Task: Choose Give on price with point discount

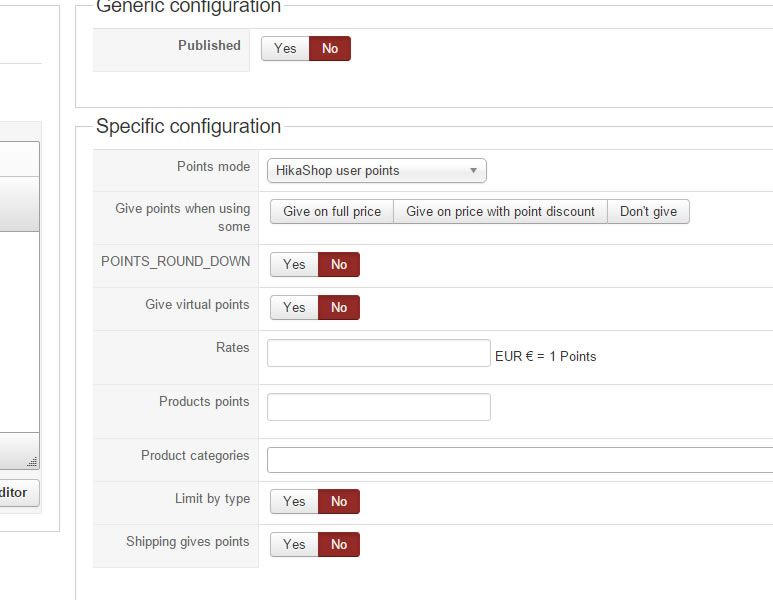Action: [x=500, y=212]
